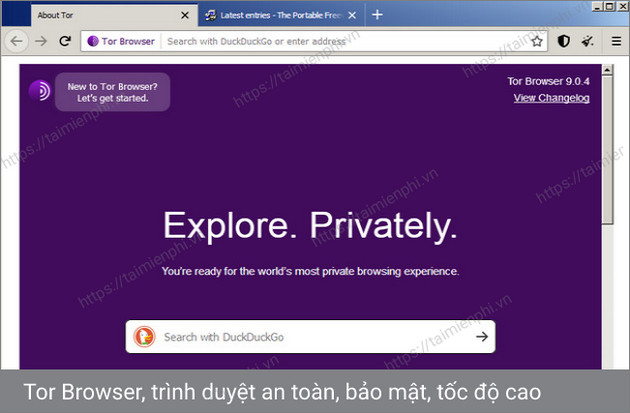The height and width of the screenshot is (413, 630).
Task: Click the New Identity broom icon
Action: pos(587,41)
